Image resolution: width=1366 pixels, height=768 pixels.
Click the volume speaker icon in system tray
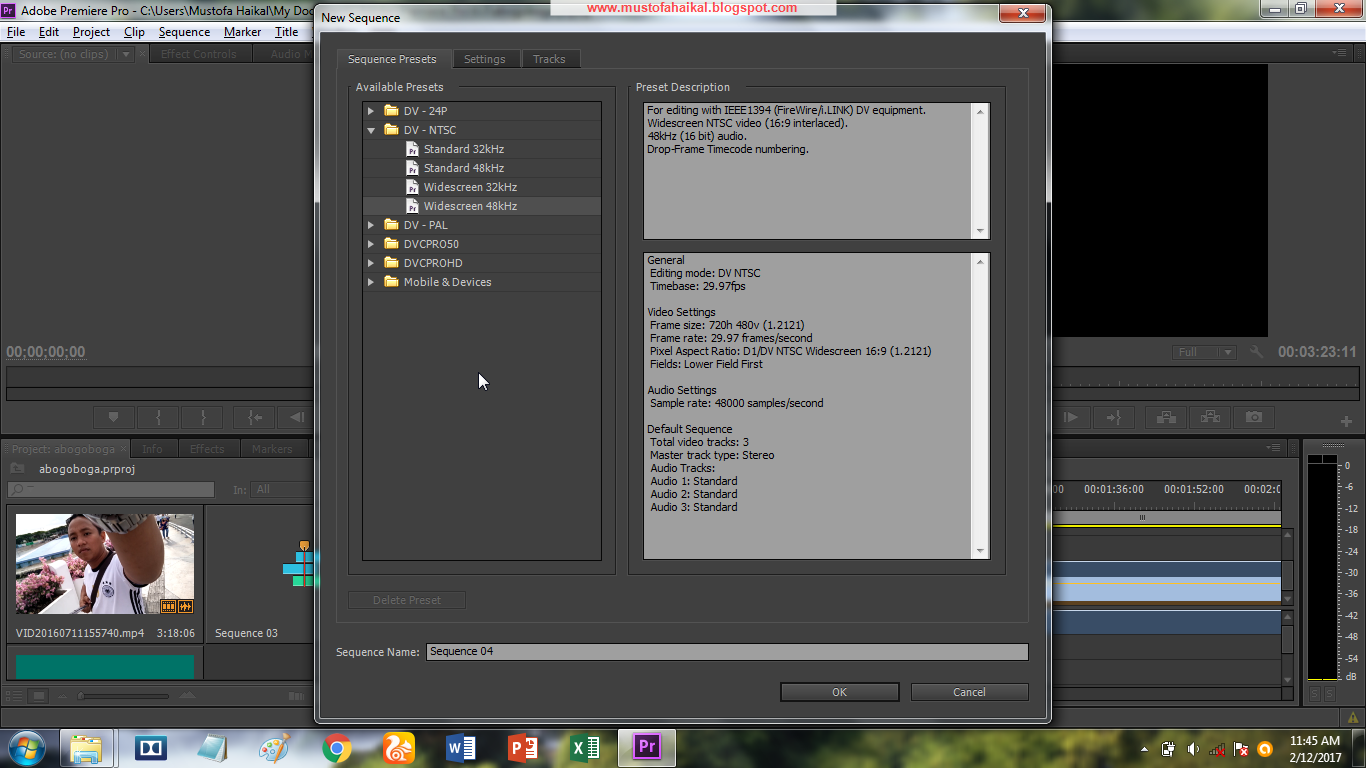(1193, 748)
